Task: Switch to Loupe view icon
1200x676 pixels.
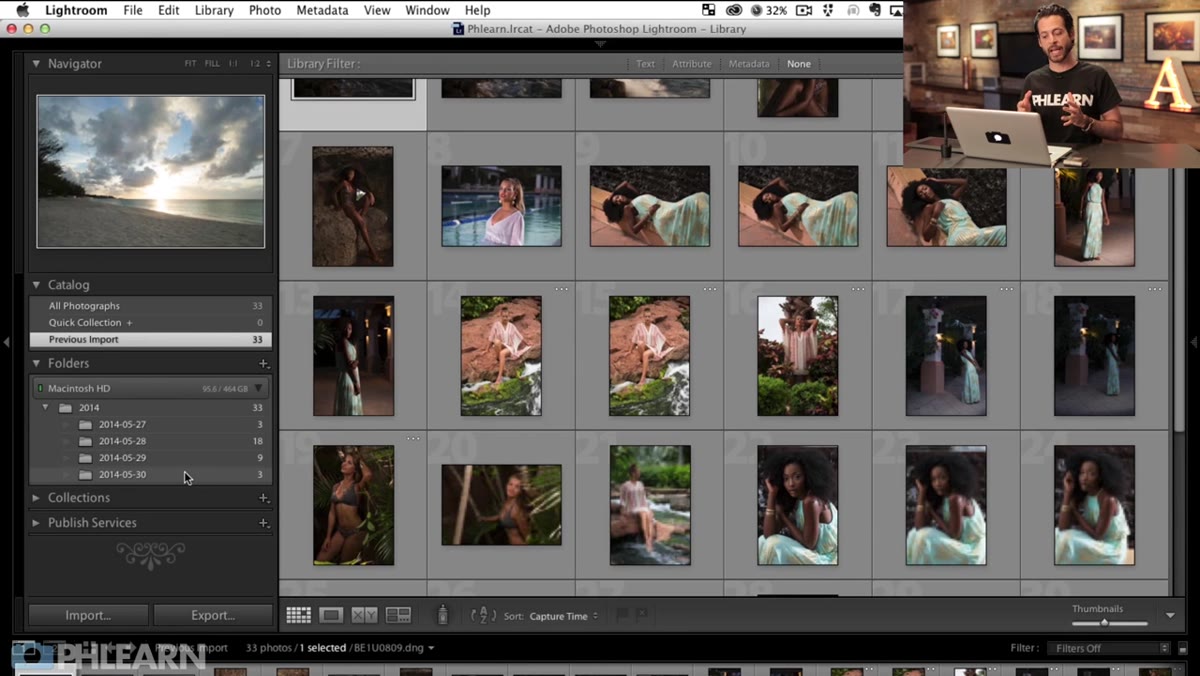Action: (331, 615)
